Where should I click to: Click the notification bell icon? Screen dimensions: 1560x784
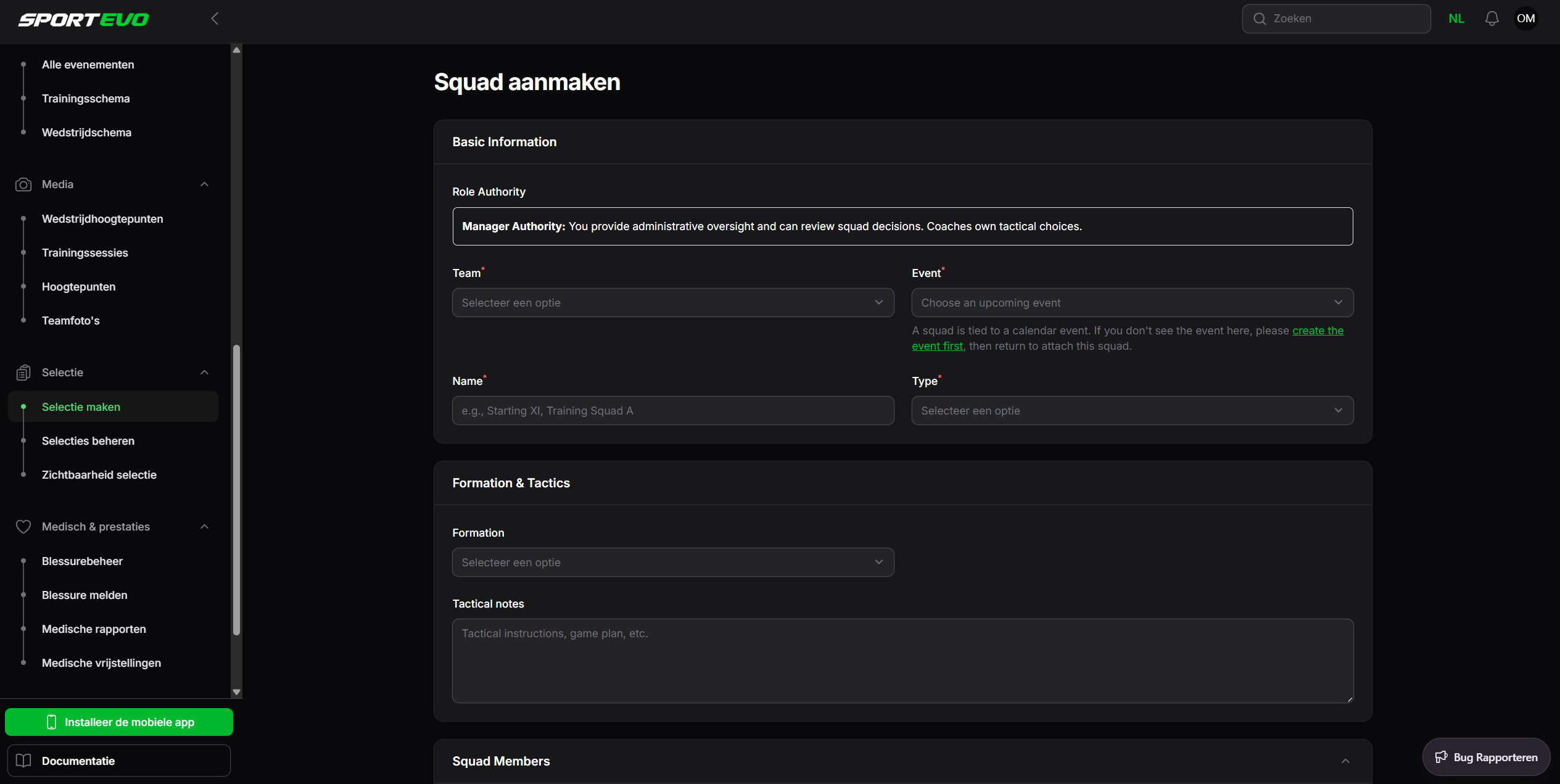click(1492, 19)
